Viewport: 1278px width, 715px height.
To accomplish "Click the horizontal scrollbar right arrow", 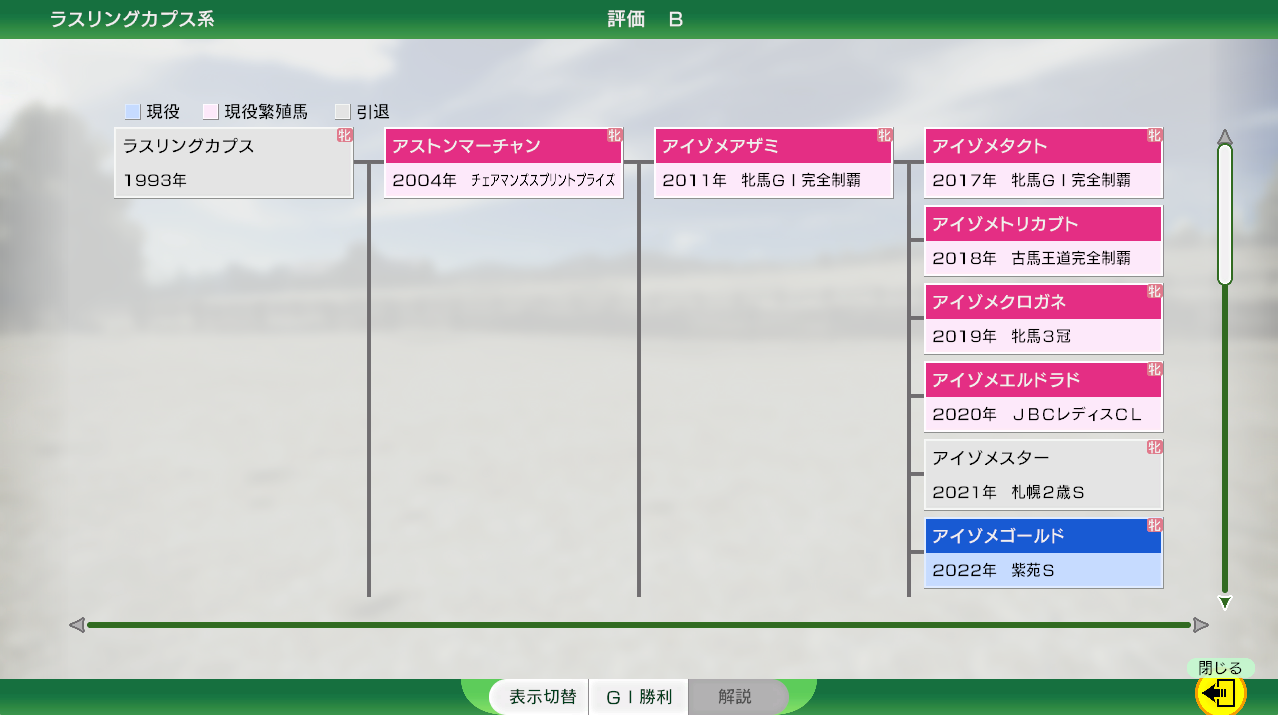I will click(x=1201, y=625).
